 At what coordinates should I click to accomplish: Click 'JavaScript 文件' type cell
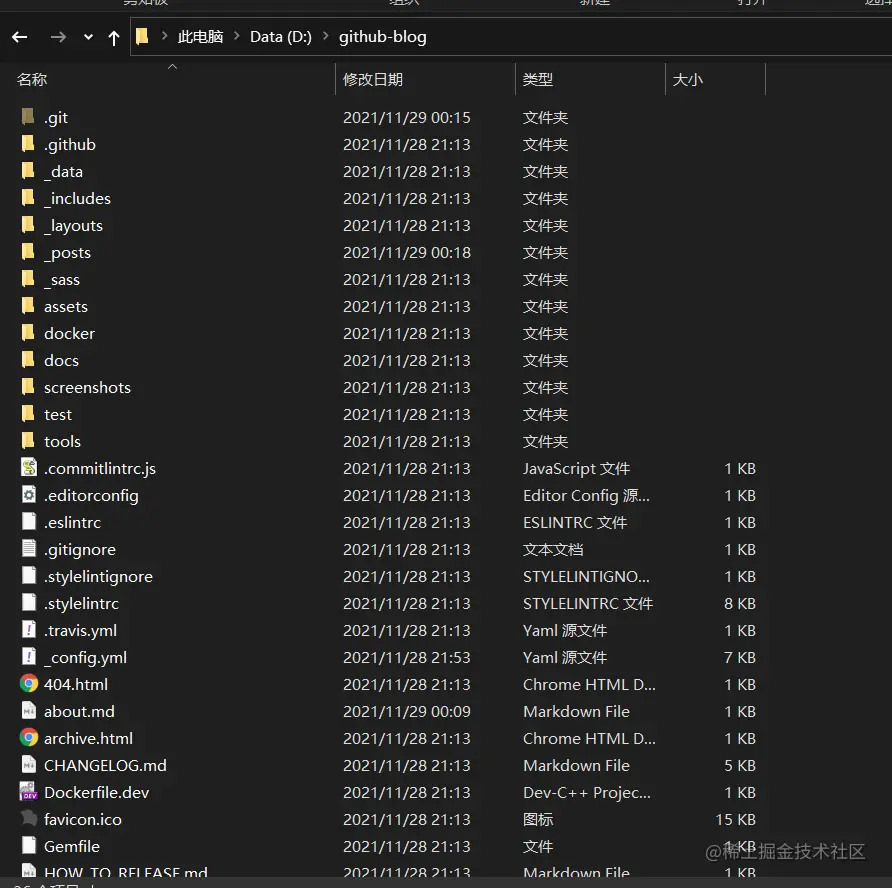click(576, 469)
